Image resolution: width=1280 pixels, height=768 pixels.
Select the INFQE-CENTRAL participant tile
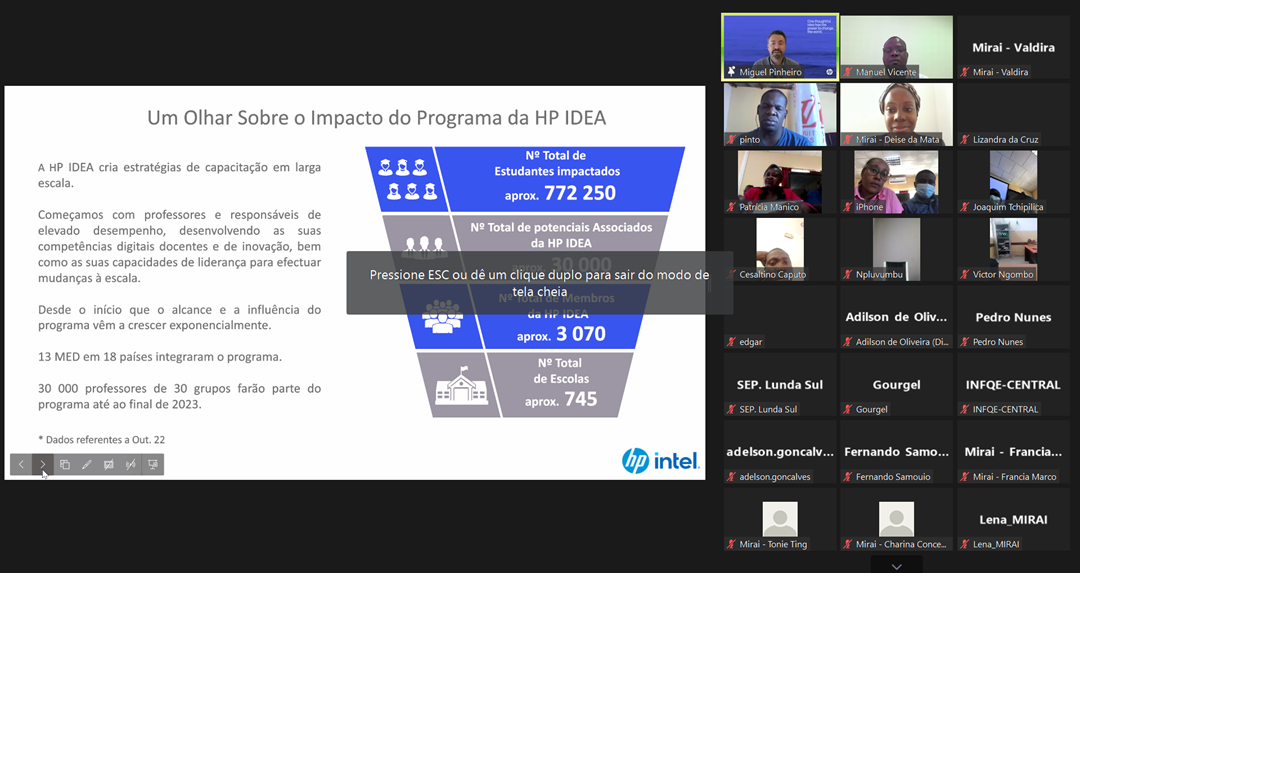1013,384
